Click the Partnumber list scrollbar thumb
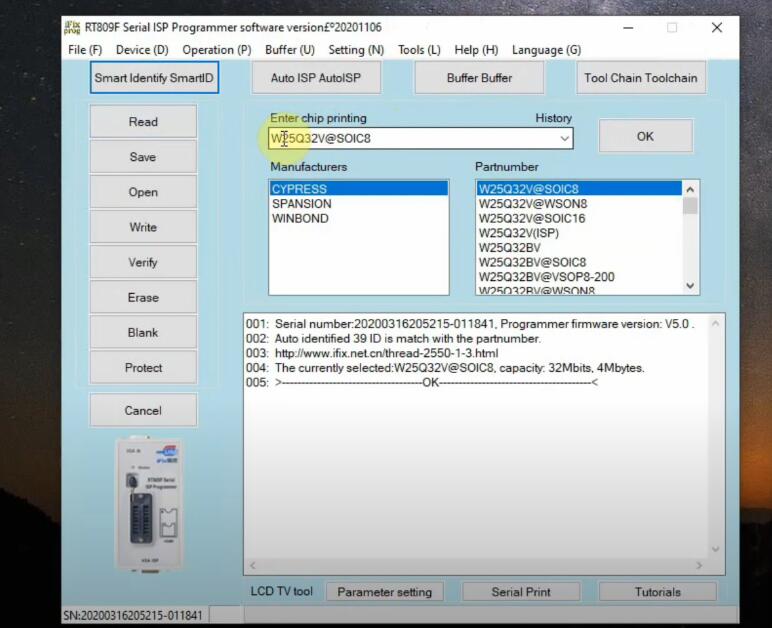Viewport: 772px width, 628px height. [x=690, y=206]
